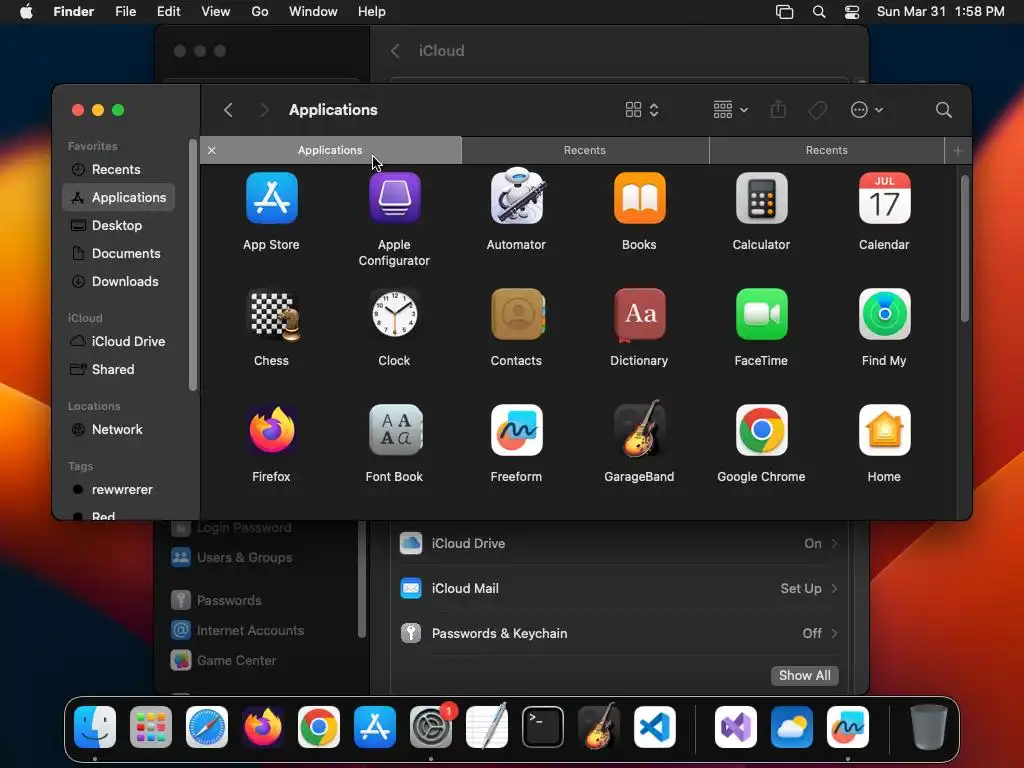This screenshot has width=1024, height=768.
Task: Open the Find My app icon
Action: point(884,314)
